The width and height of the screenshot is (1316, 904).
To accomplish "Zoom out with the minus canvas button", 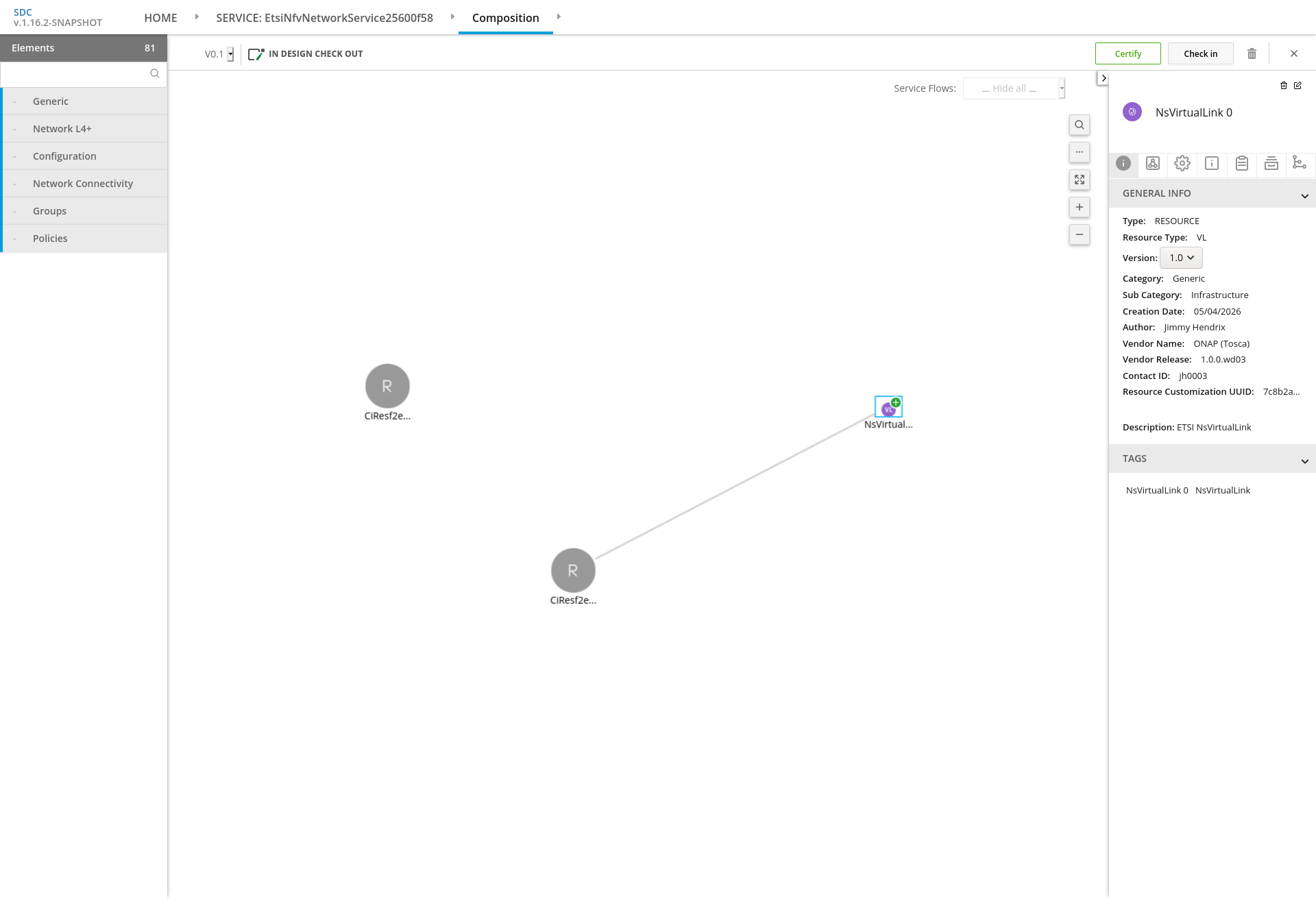I will coord(1080,234).
